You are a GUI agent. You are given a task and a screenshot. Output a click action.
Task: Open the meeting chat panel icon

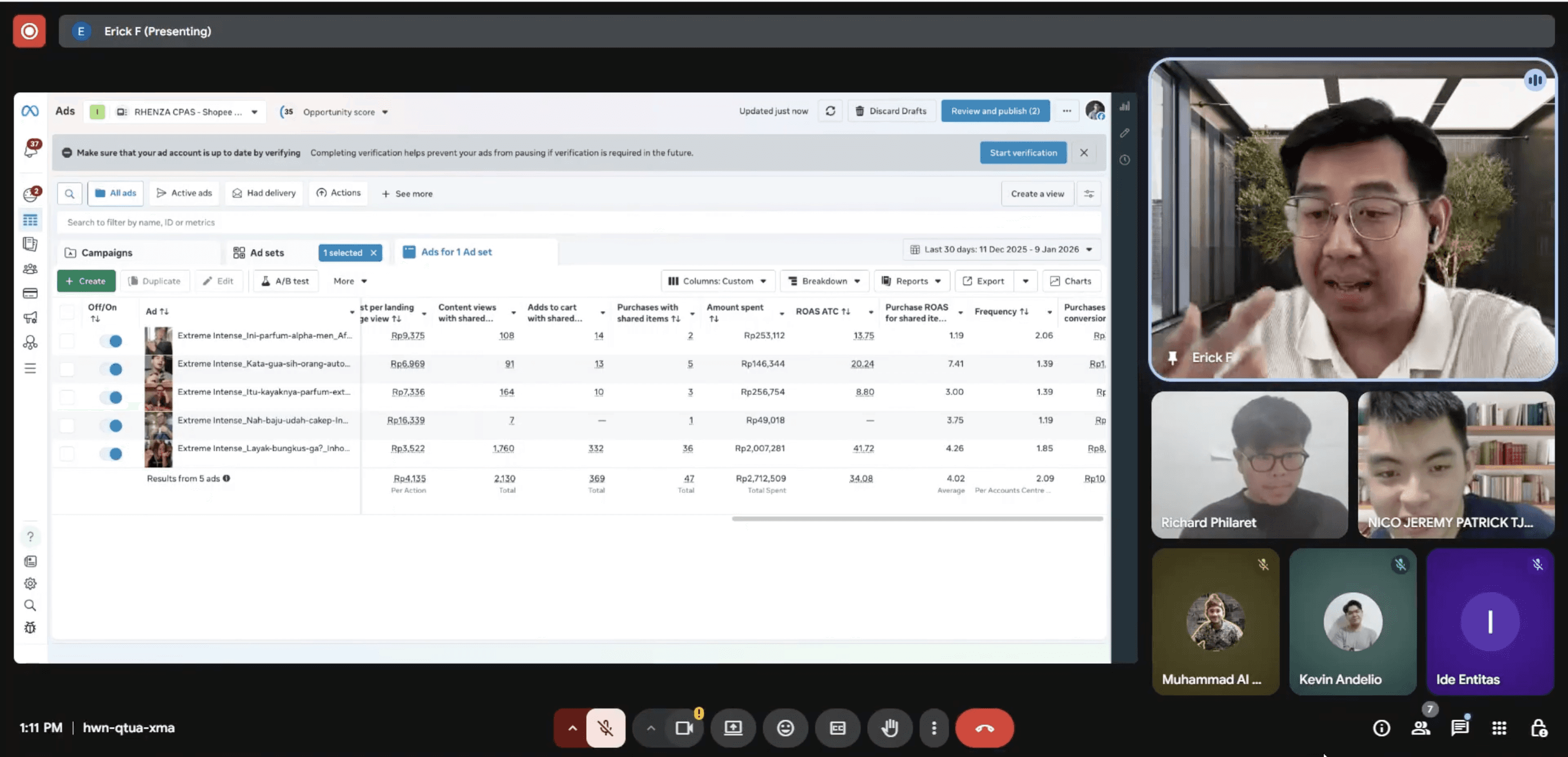pos(1459,728)
